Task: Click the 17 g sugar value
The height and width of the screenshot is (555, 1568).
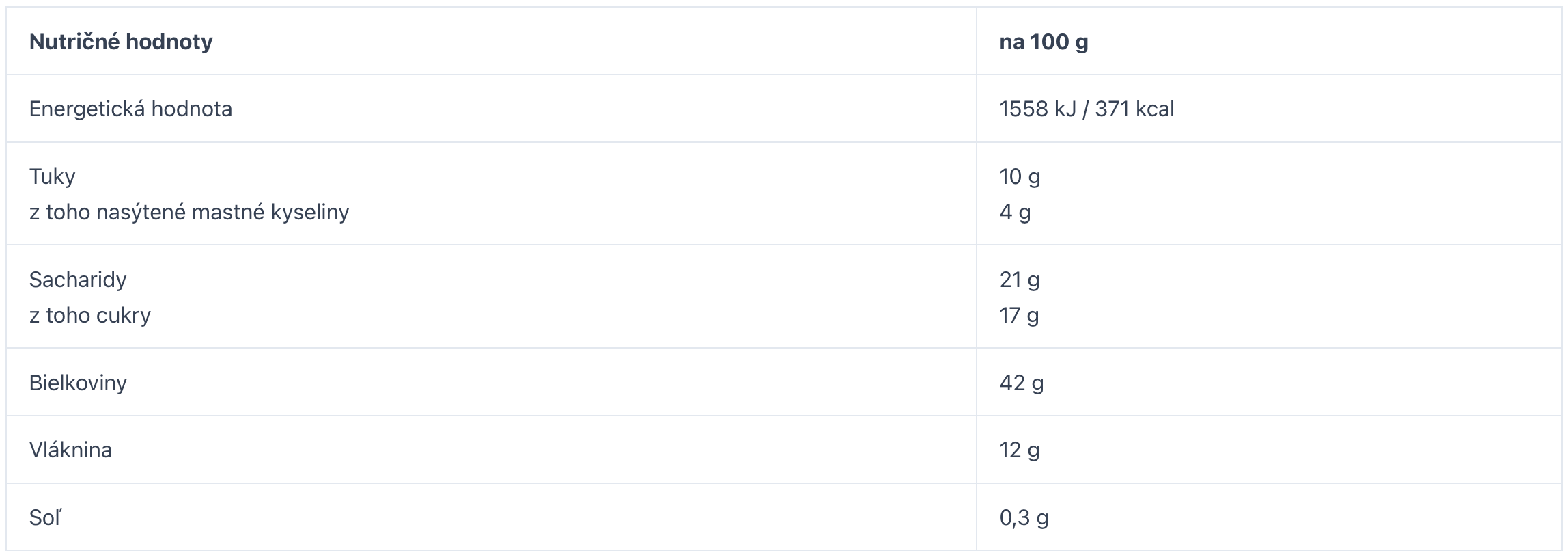Action: tap(1019, 315)
